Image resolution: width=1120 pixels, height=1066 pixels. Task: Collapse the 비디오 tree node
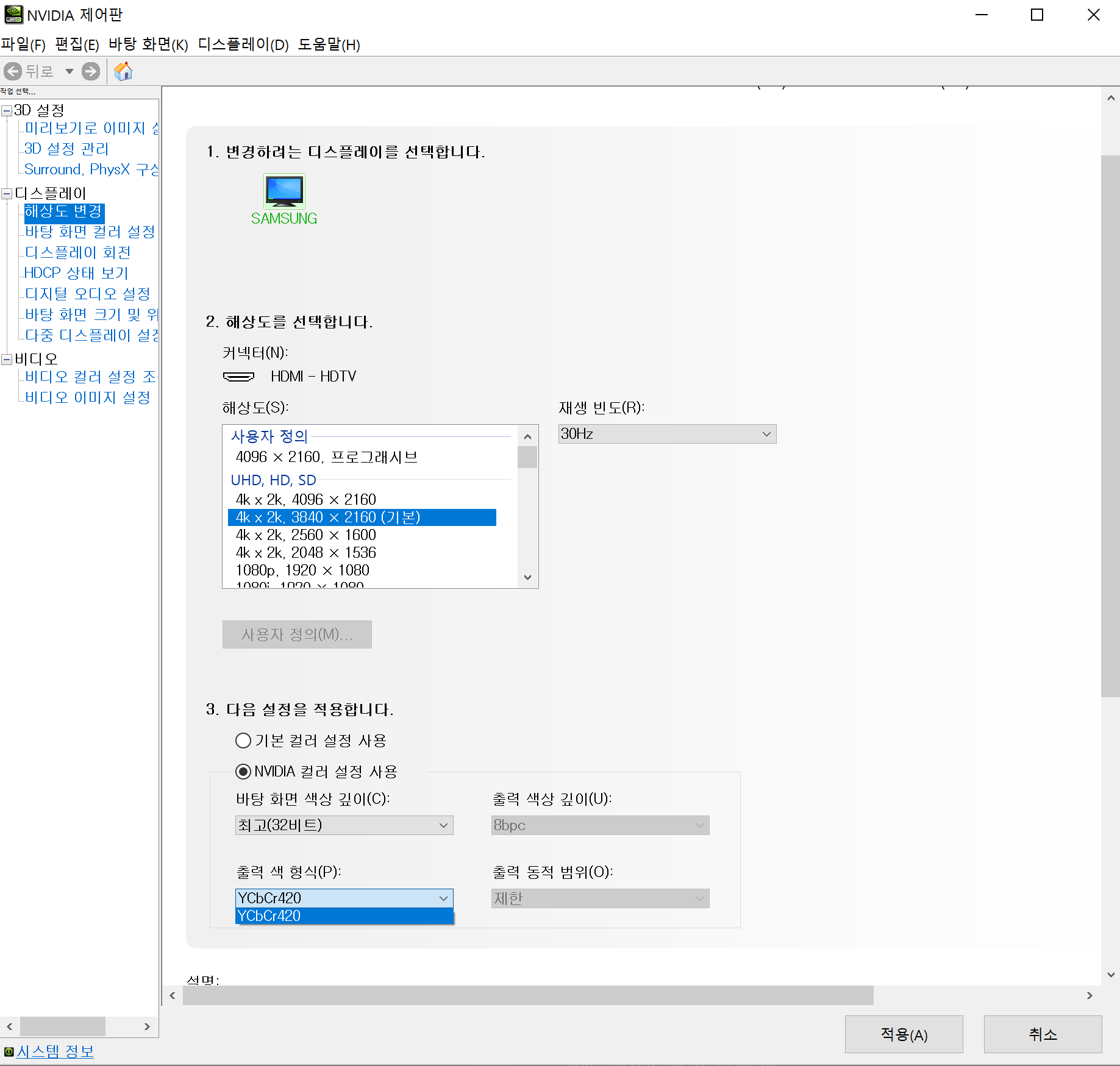[x=7, y=360]
